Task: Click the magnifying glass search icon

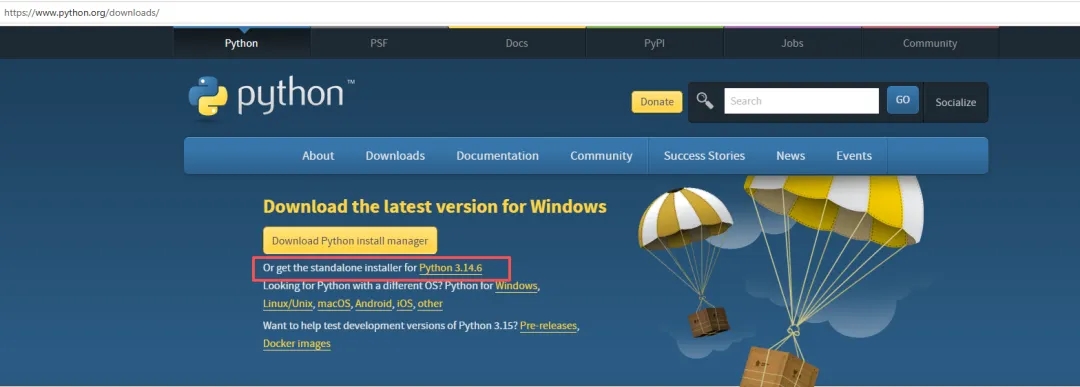Action: click(705, 101)
